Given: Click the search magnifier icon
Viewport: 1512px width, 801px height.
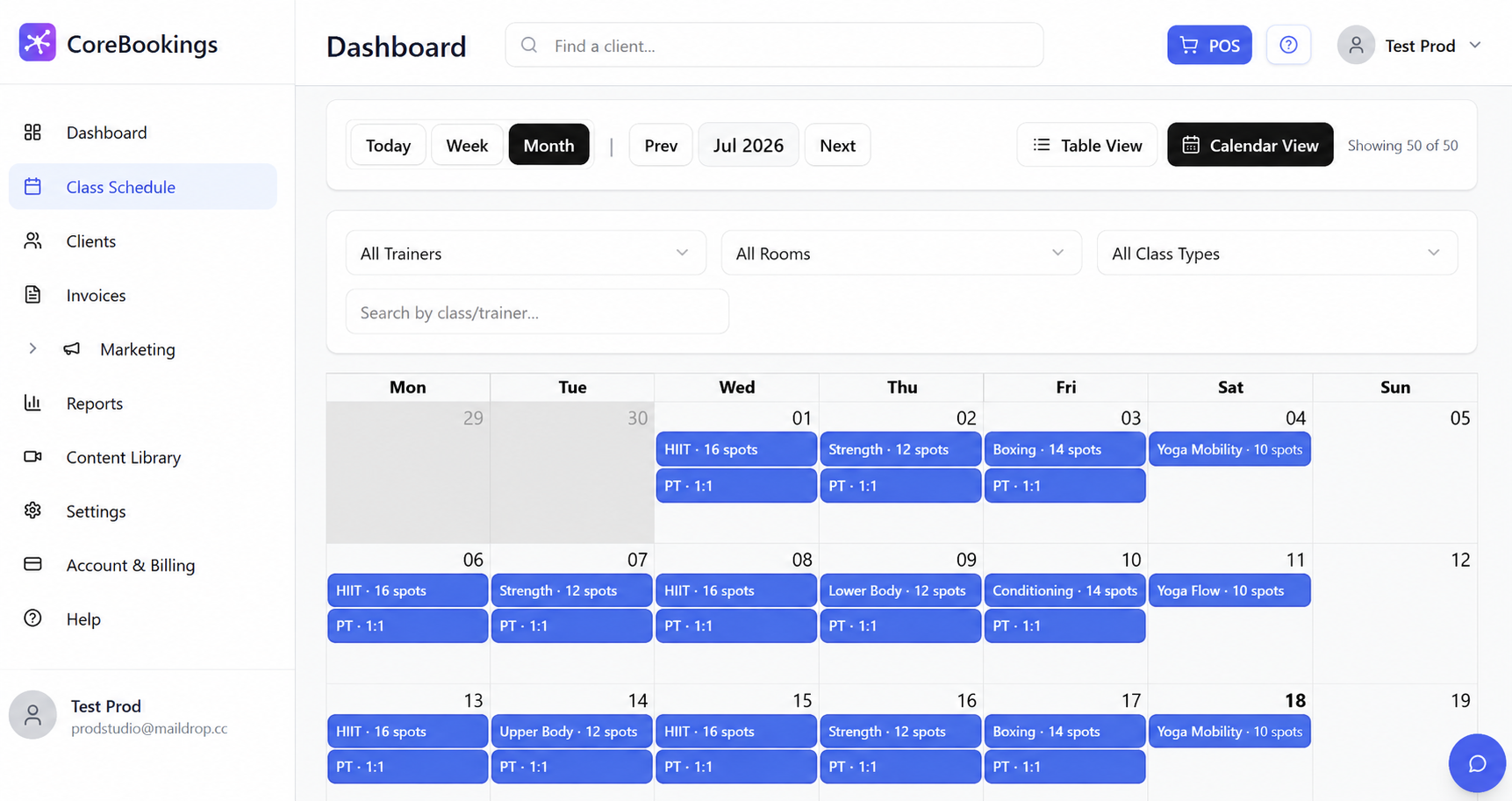Looking at the screenshot, I should pos(529,45).
